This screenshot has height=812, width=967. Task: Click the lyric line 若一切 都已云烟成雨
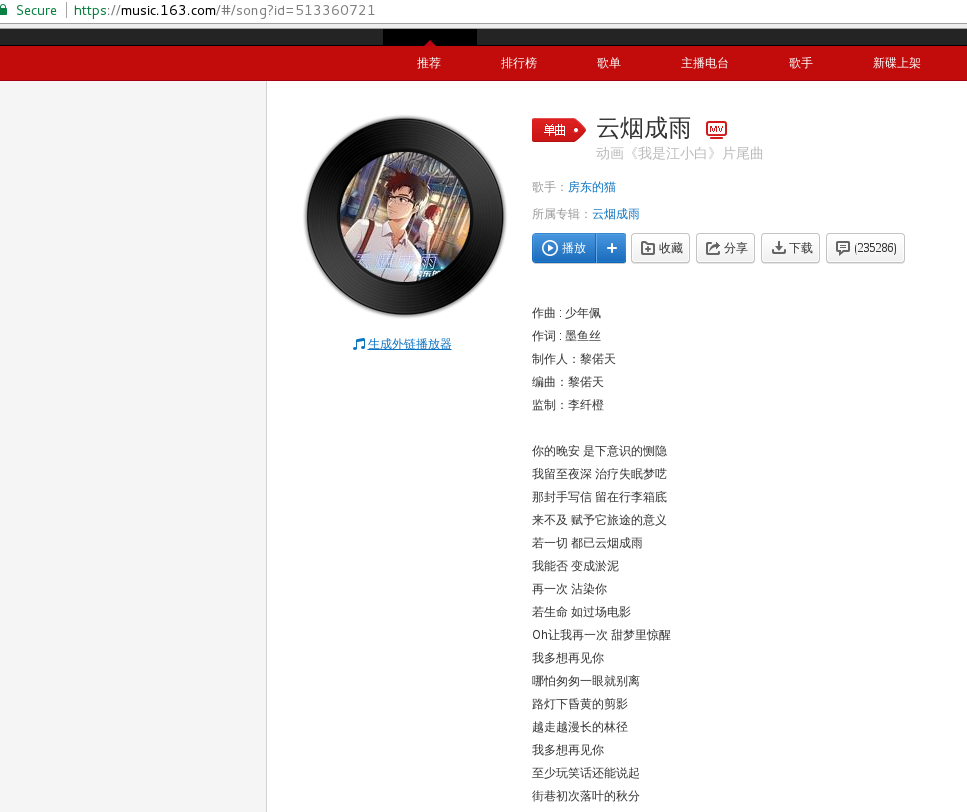click(587, 543)
